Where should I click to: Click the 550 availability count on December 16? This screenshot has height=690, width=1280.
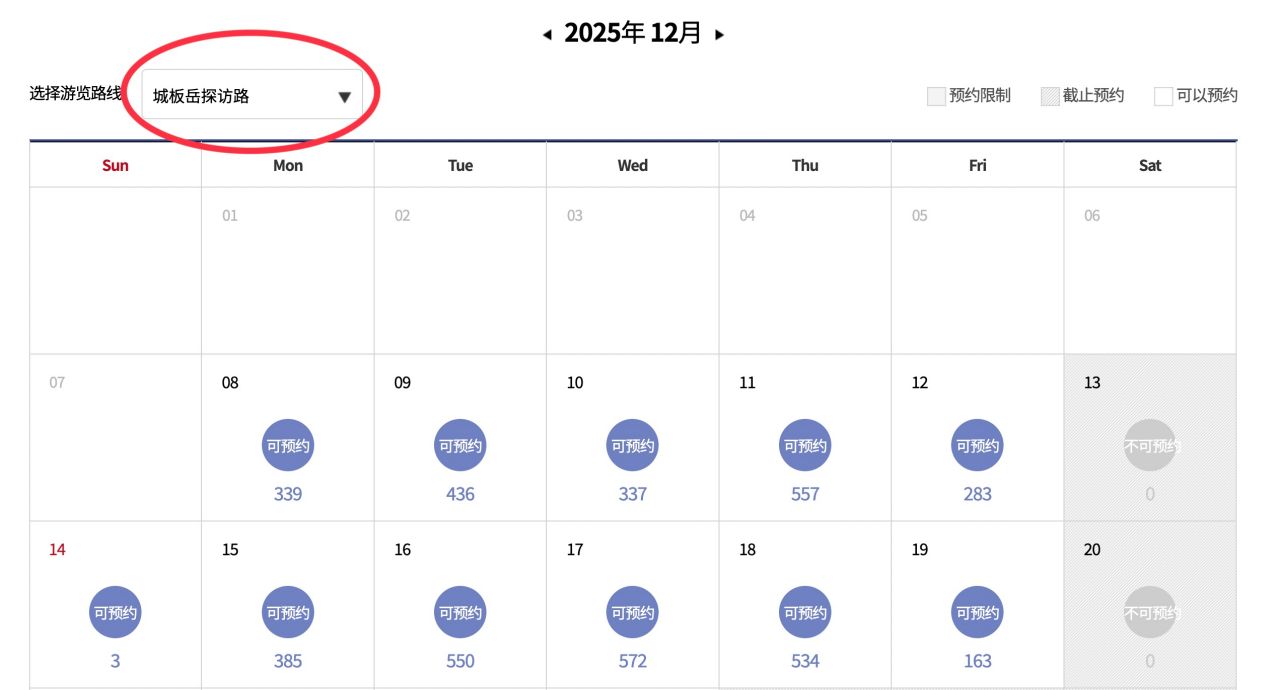coord(460,661)
